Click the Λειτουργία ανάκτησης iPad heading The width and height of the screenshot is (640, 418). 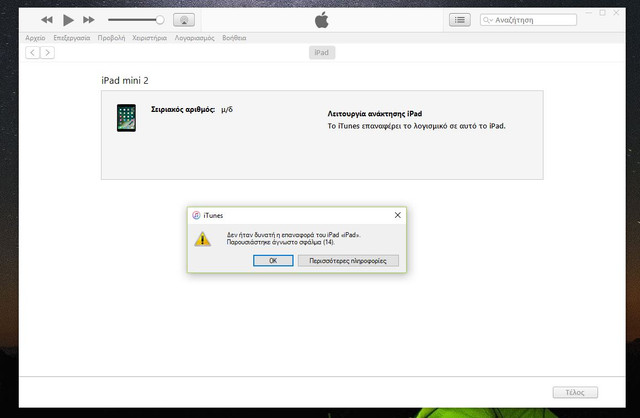tap(375, 114)
